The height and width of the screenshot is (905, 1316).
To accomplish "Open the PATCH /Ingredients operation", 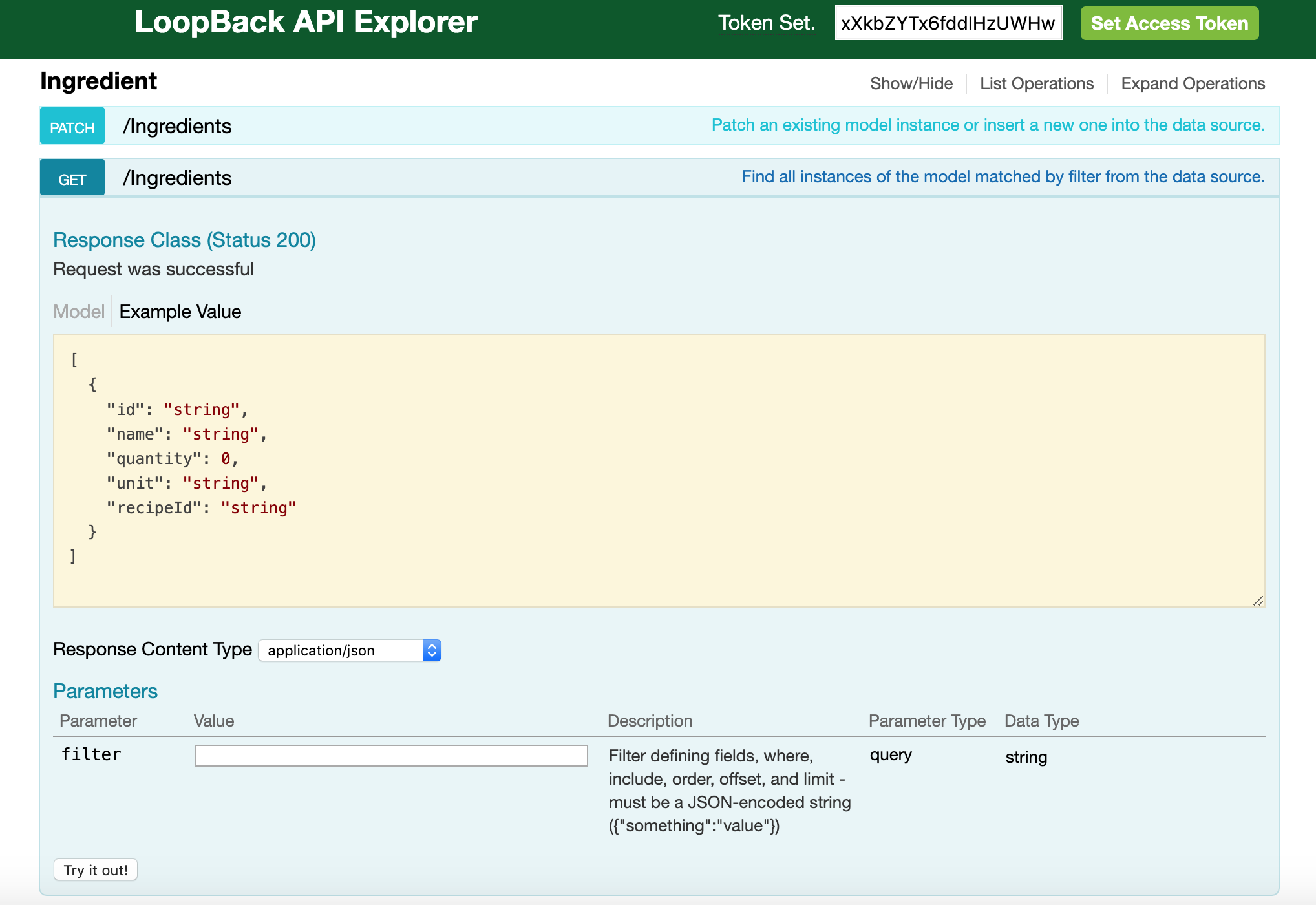I will click(176, 126).
